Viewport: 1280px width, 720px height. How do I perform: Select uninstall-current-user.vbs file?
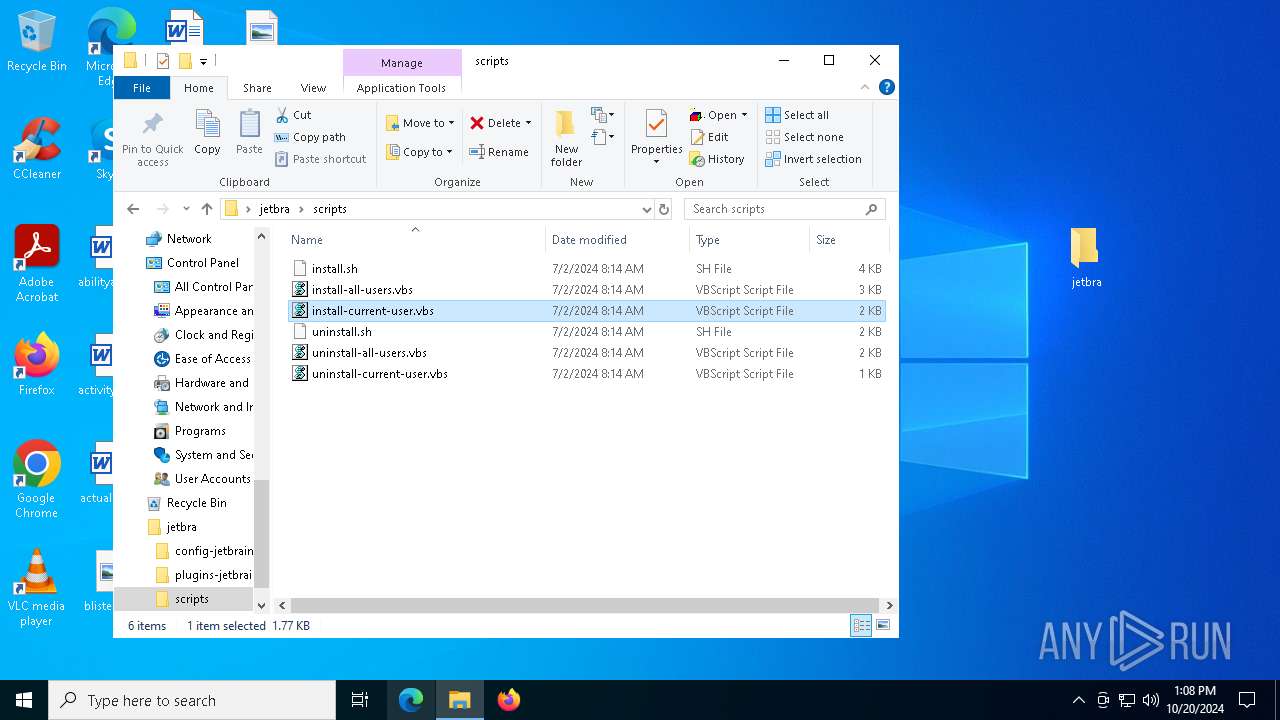click(586, 374)
